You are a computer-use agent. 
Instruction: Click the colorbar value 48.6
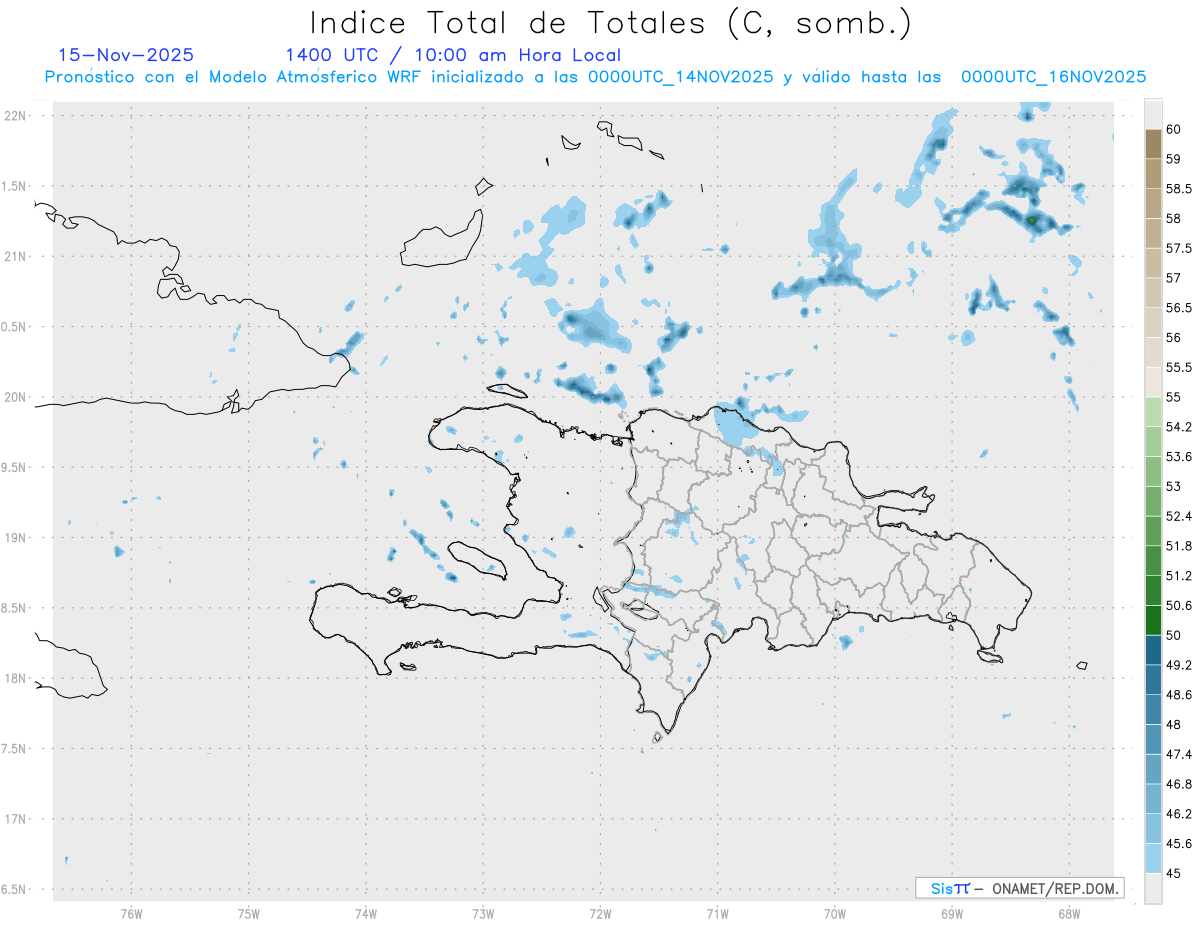click(1179, 695)
